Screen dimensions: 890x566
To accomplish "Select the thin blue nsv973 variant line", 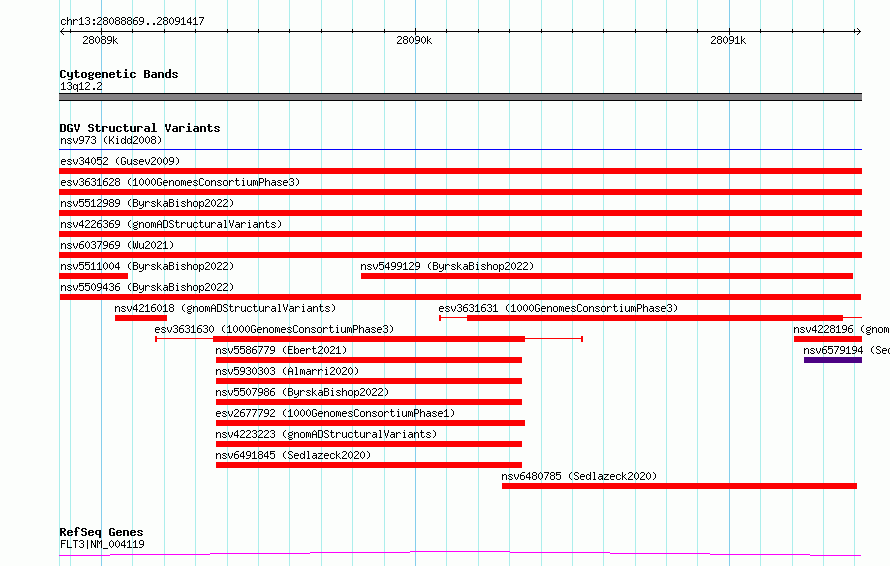I will tap(460, 149).
